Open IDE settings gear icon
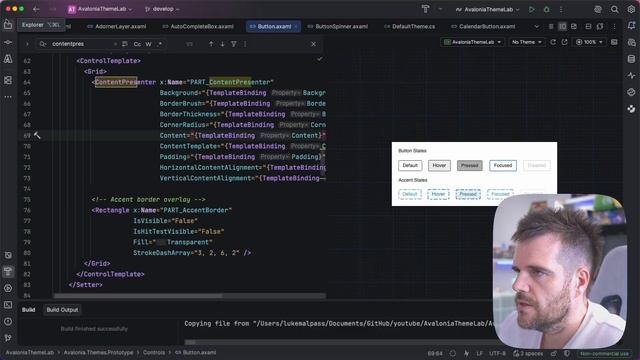This screenshot has height=360, width=640. (631, 9)
